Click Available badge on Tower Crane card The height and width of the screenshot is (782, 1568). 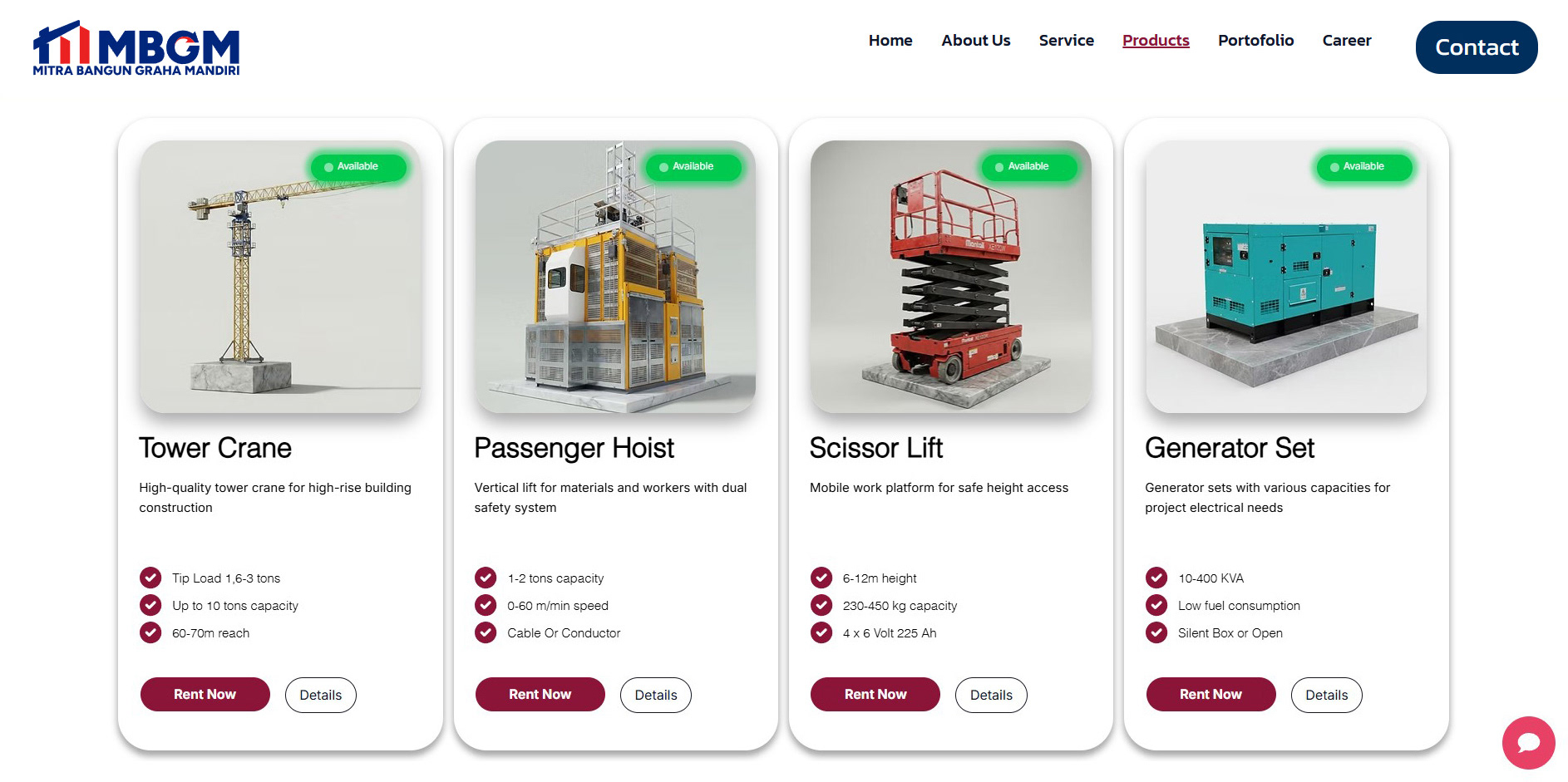[x=358, y=167]
